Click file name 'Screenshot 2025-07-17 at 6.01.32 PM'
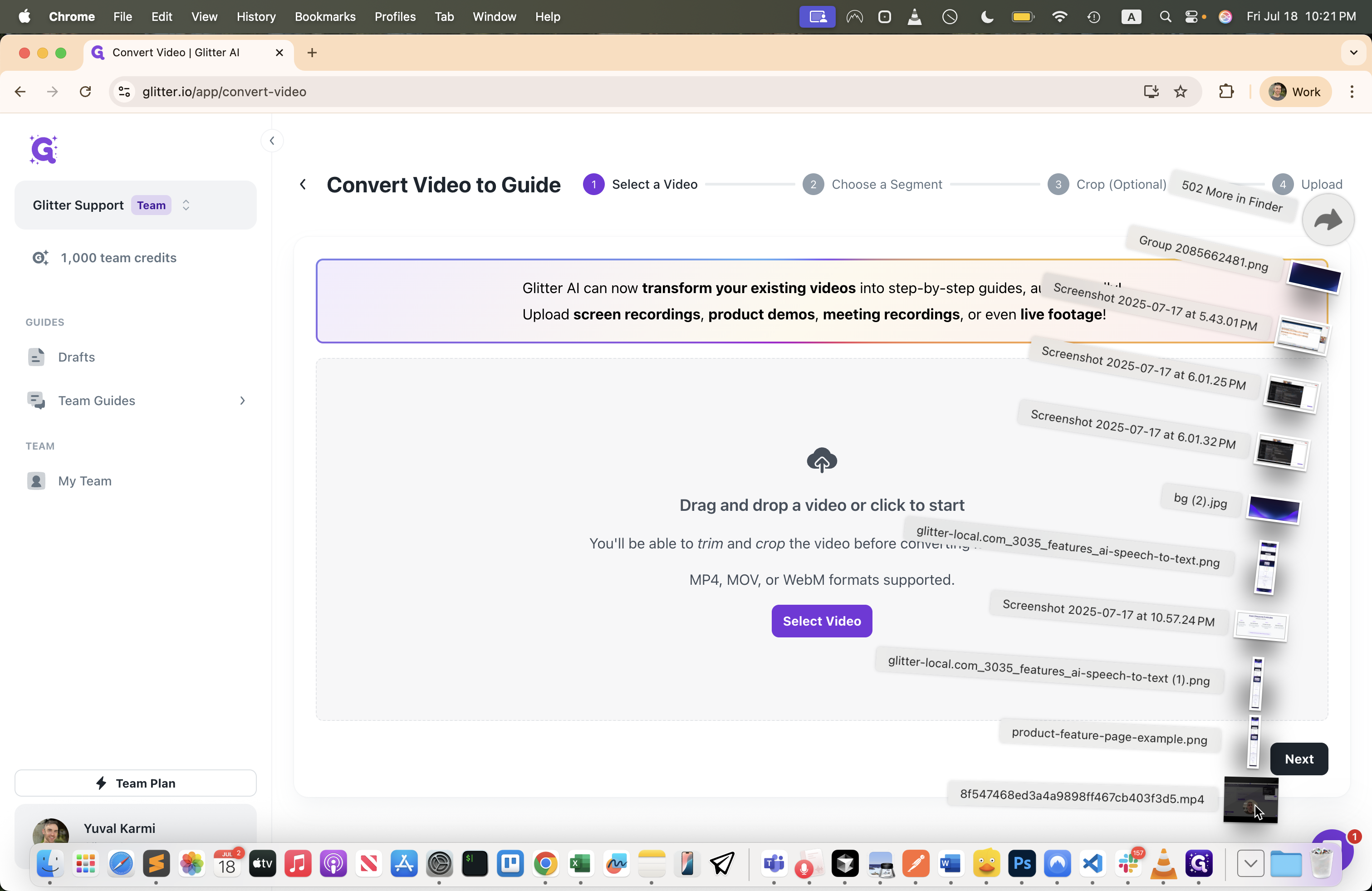Image resolution: width=1372 pixels, height=891 pixels. click(1133, 429)
